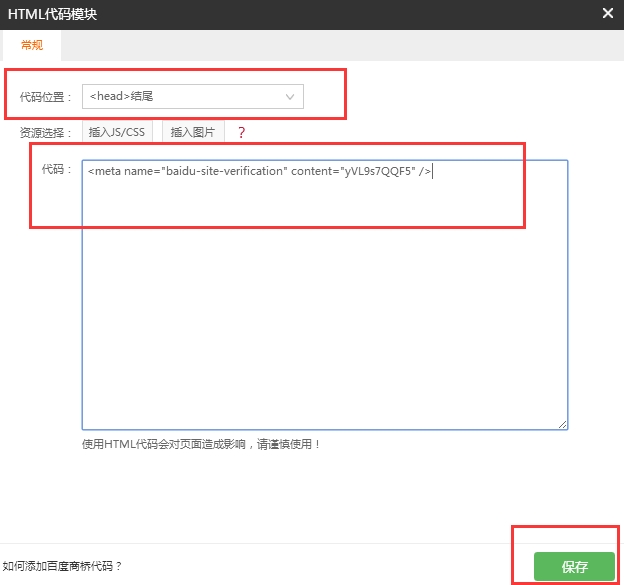Screen dimensions: 624x585
Task: Open the red question mark help
Action: point(241,132)
